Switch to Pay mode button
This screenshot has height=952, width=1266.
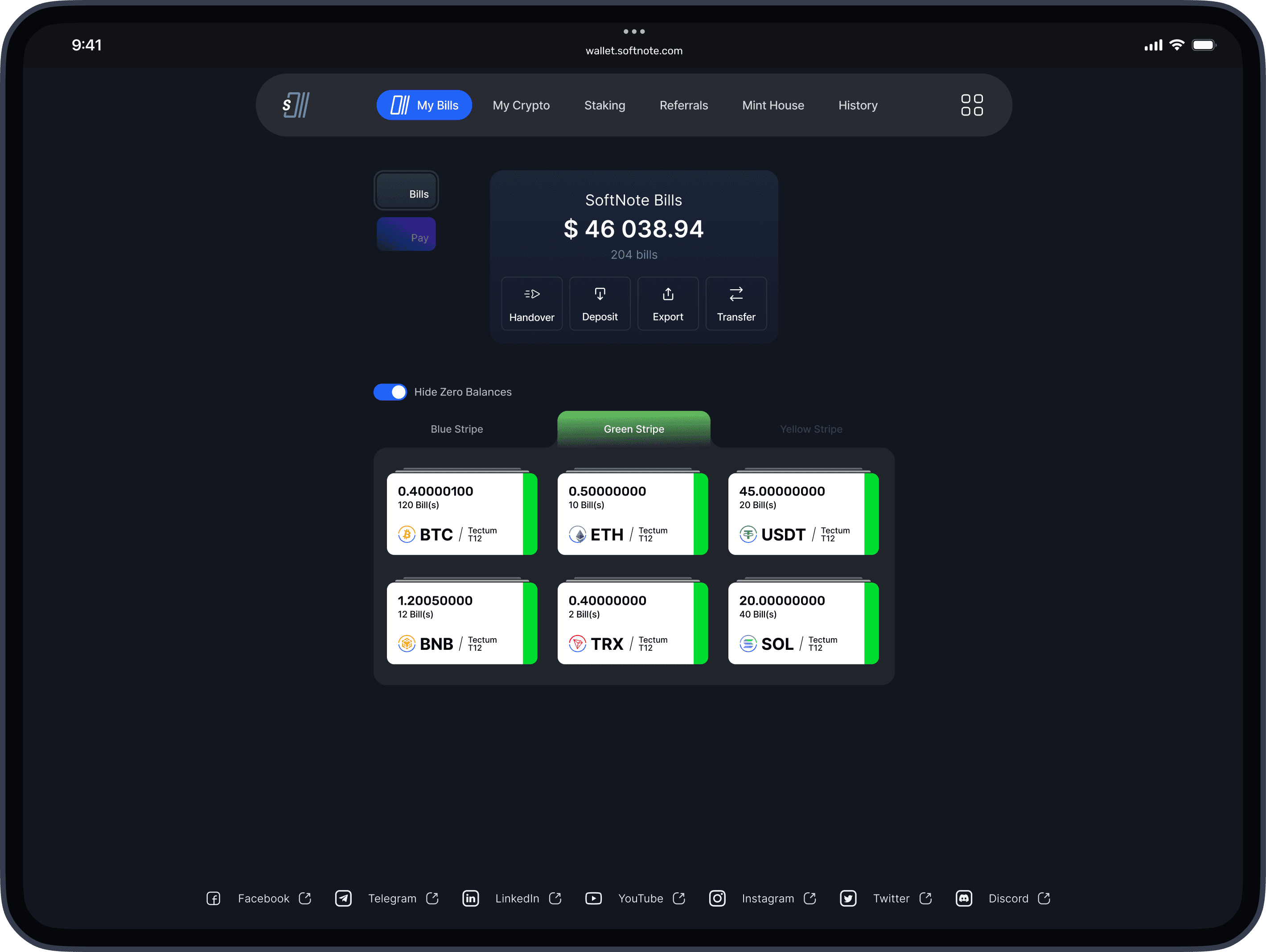pyautogui.click(x=407, y=234)
